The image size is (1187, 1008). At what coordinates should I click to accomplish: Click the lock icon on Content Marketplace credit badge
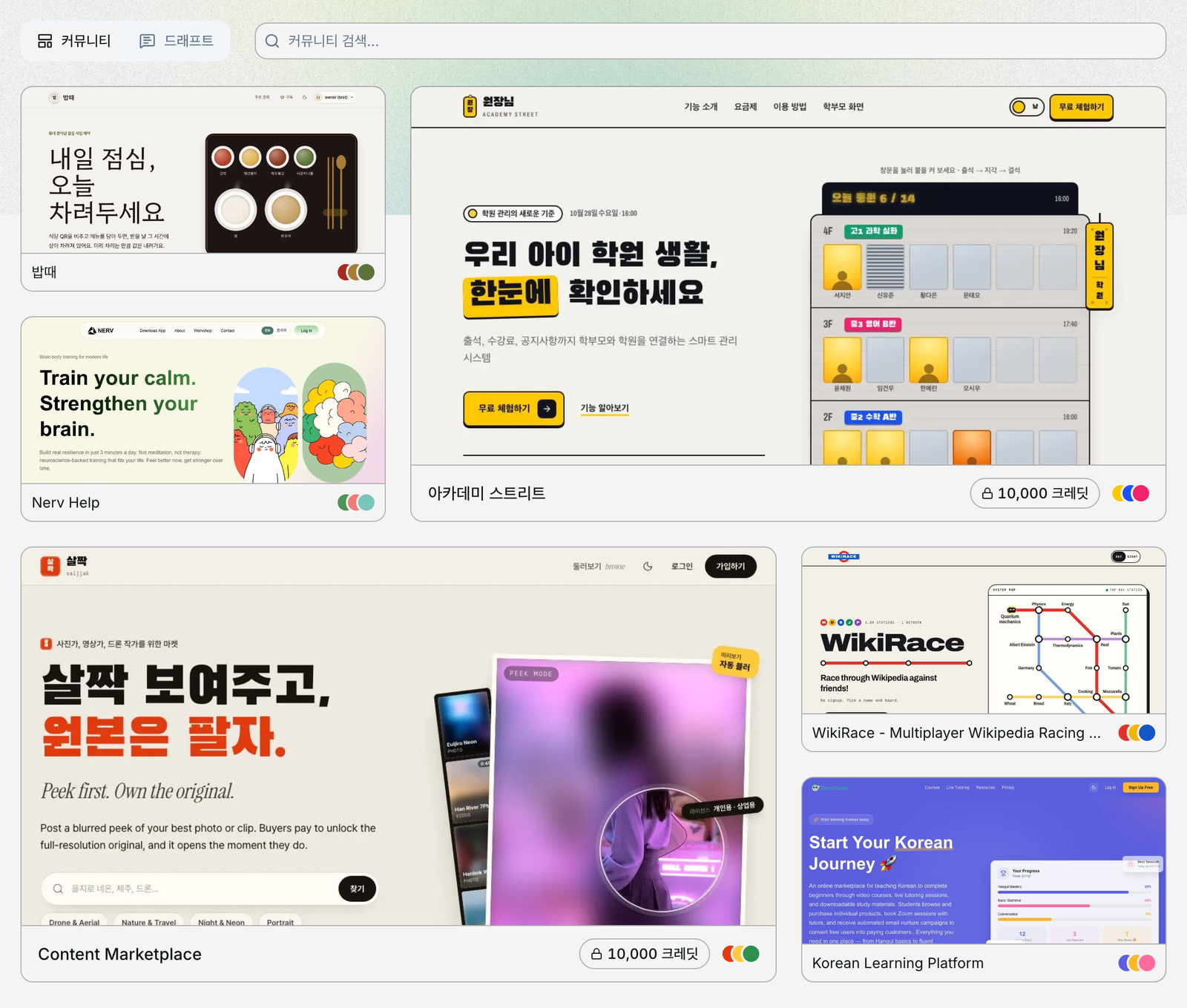596,954
